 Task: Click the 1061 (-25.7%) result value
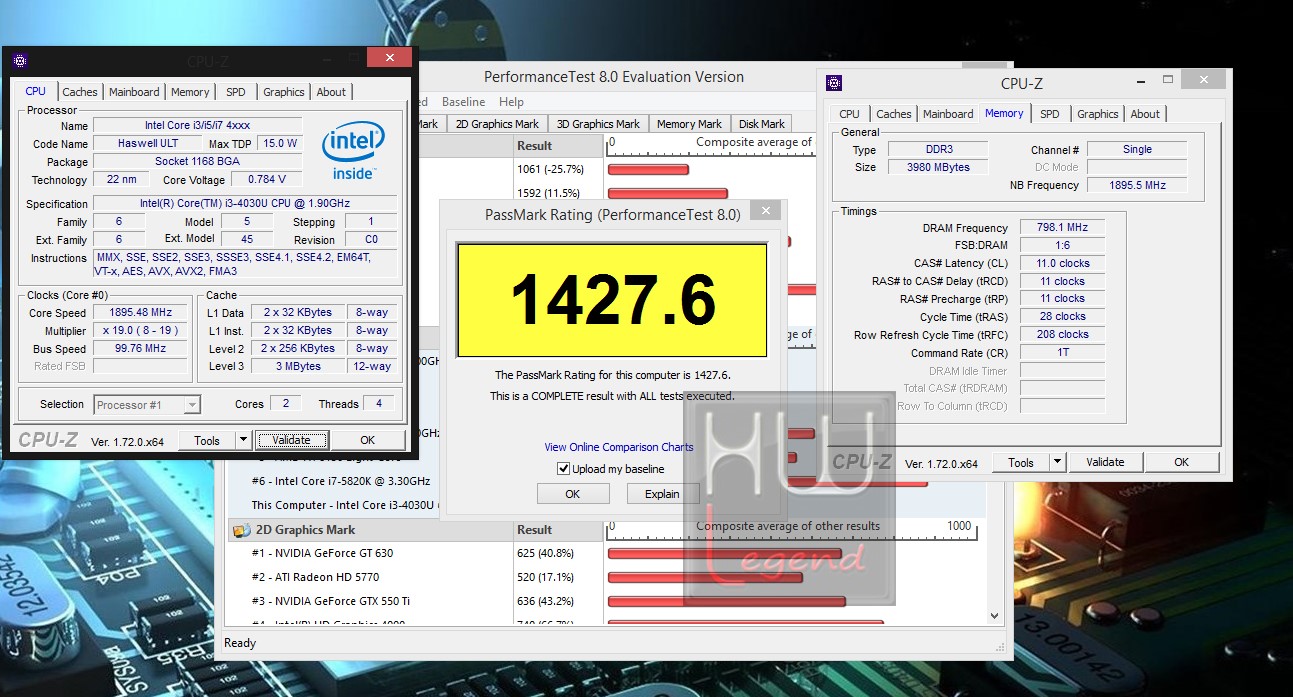pos(551,169)
